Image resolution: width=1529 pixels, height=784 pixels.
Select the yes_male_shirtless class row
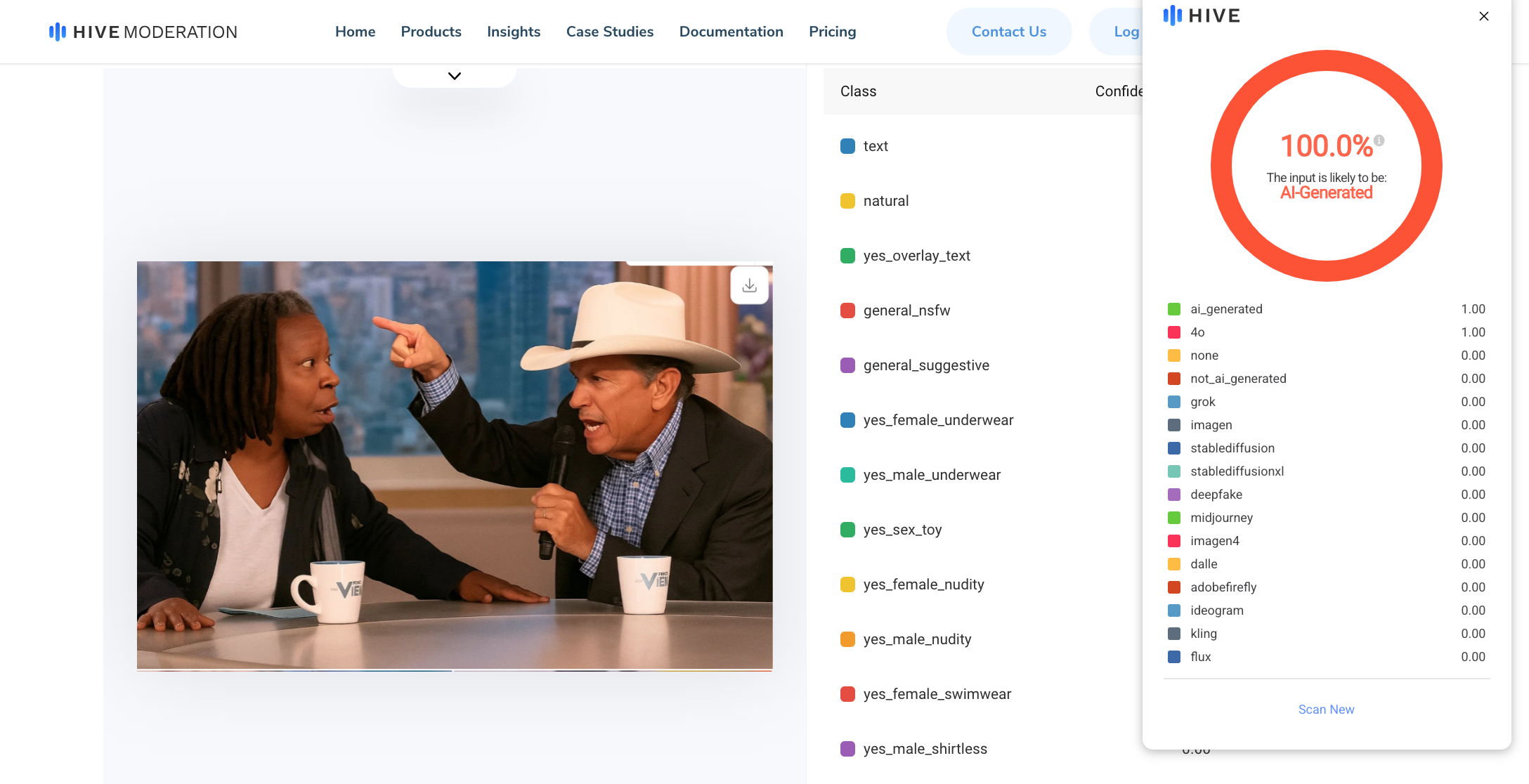coord(984,749)
